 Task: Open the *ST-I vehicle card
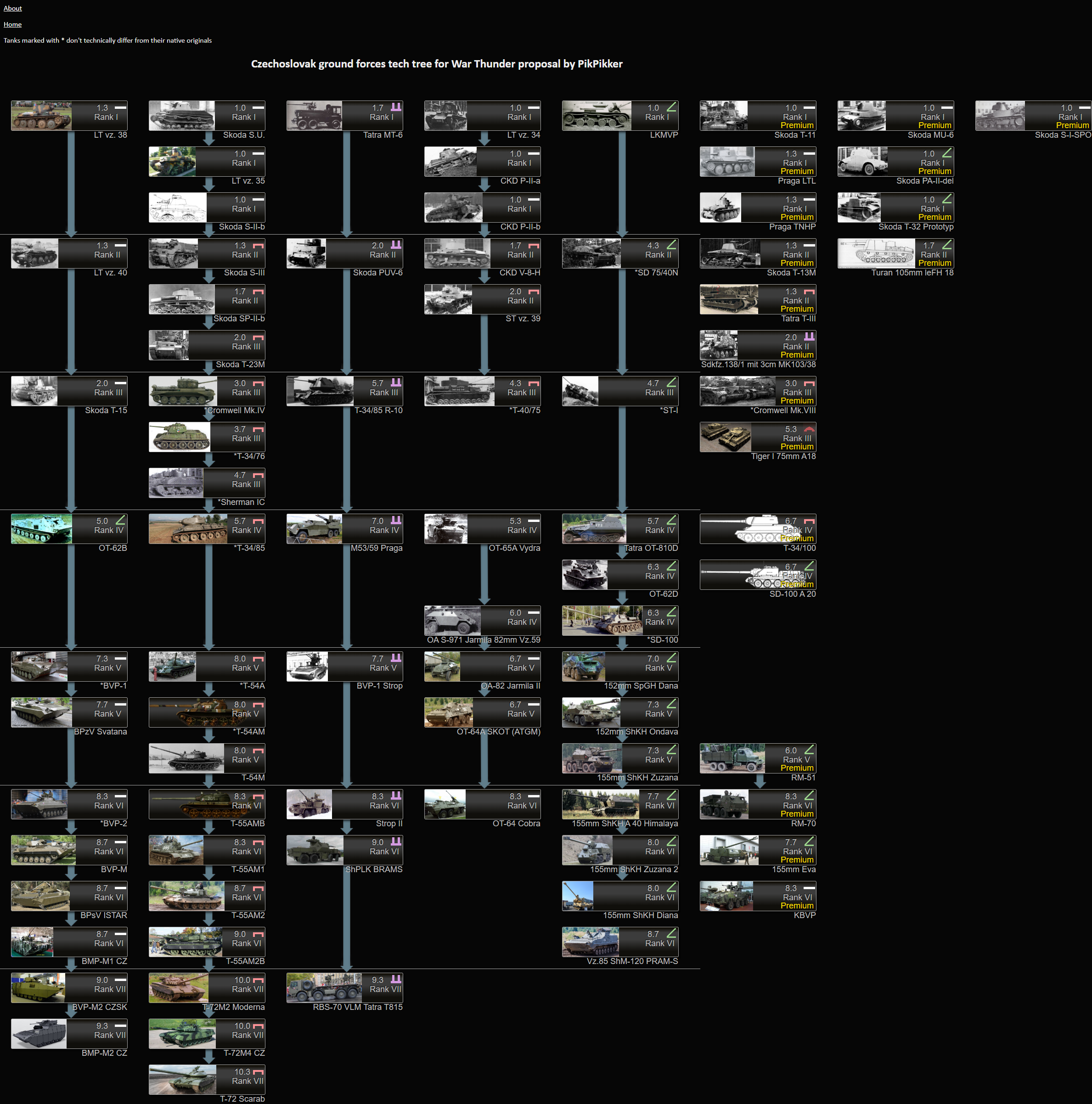click(620, 391)
